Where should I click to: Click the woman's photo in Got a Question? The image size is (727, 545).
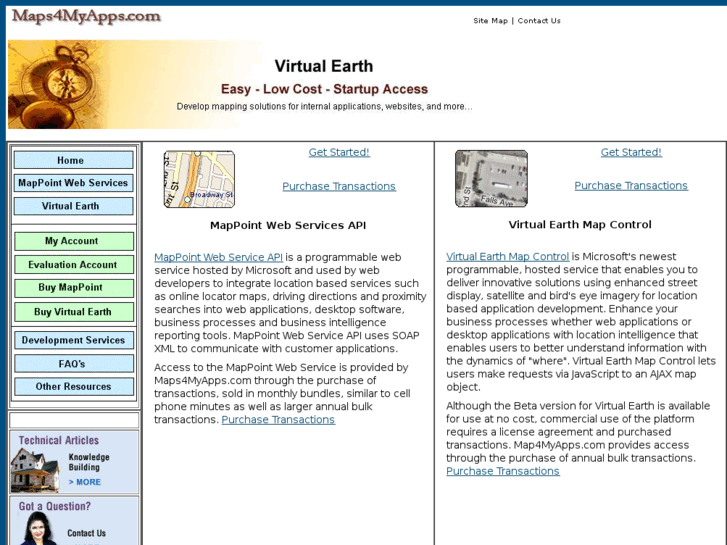38,529
